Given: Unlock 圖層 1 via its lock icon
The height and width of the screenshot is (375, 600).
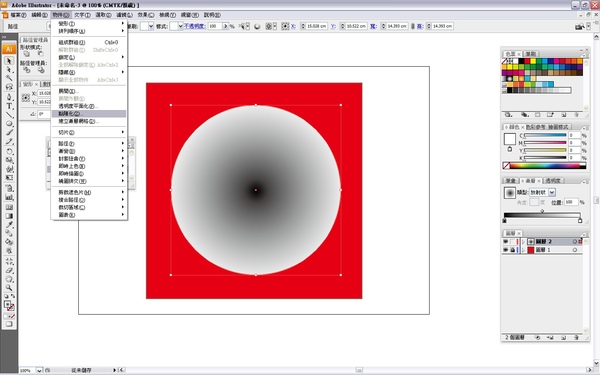Looking at the screenshot, I should pyautogui.click(x=512, y=250).
